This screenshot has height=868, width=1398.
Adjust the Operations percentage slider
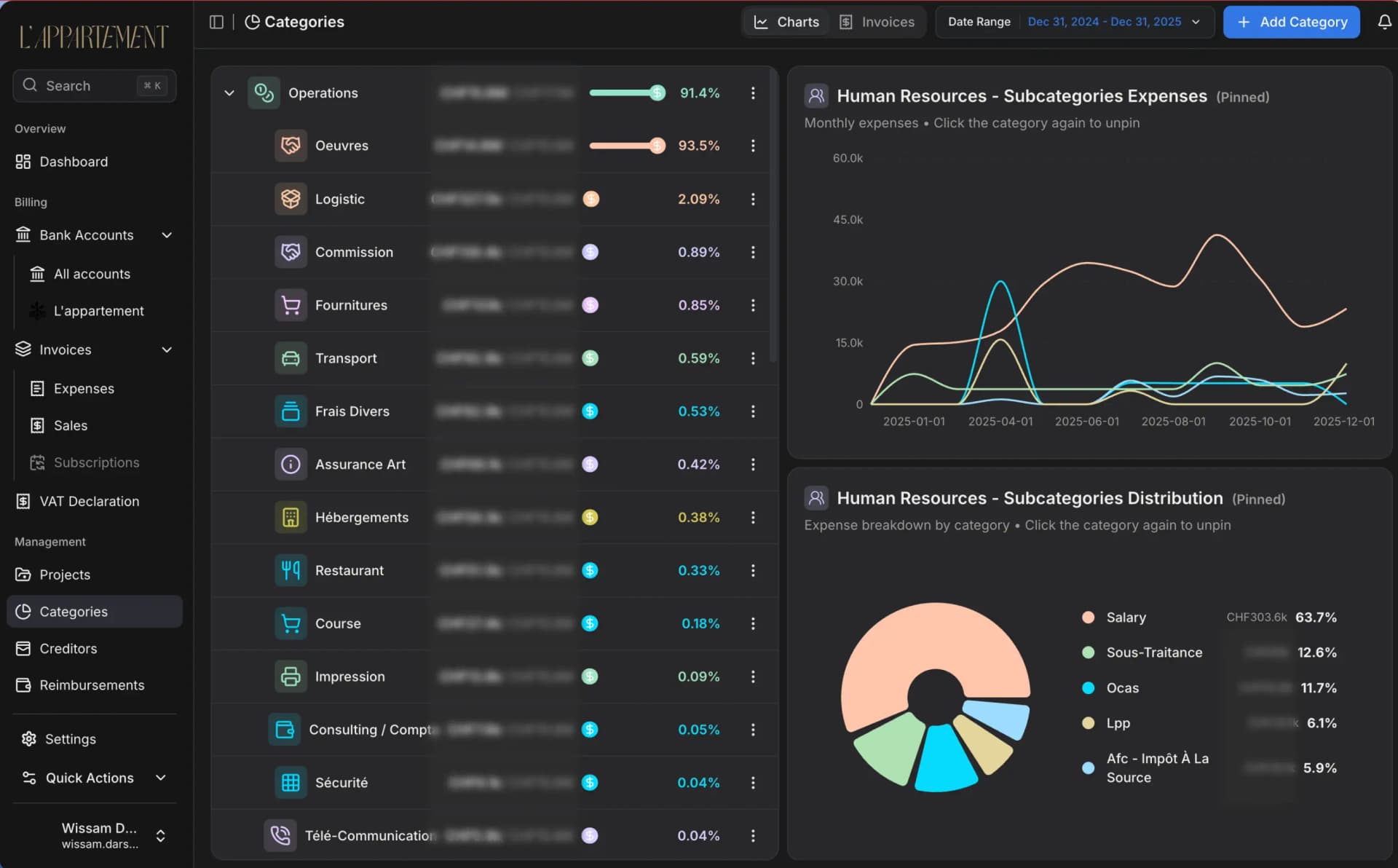point(657,93)
